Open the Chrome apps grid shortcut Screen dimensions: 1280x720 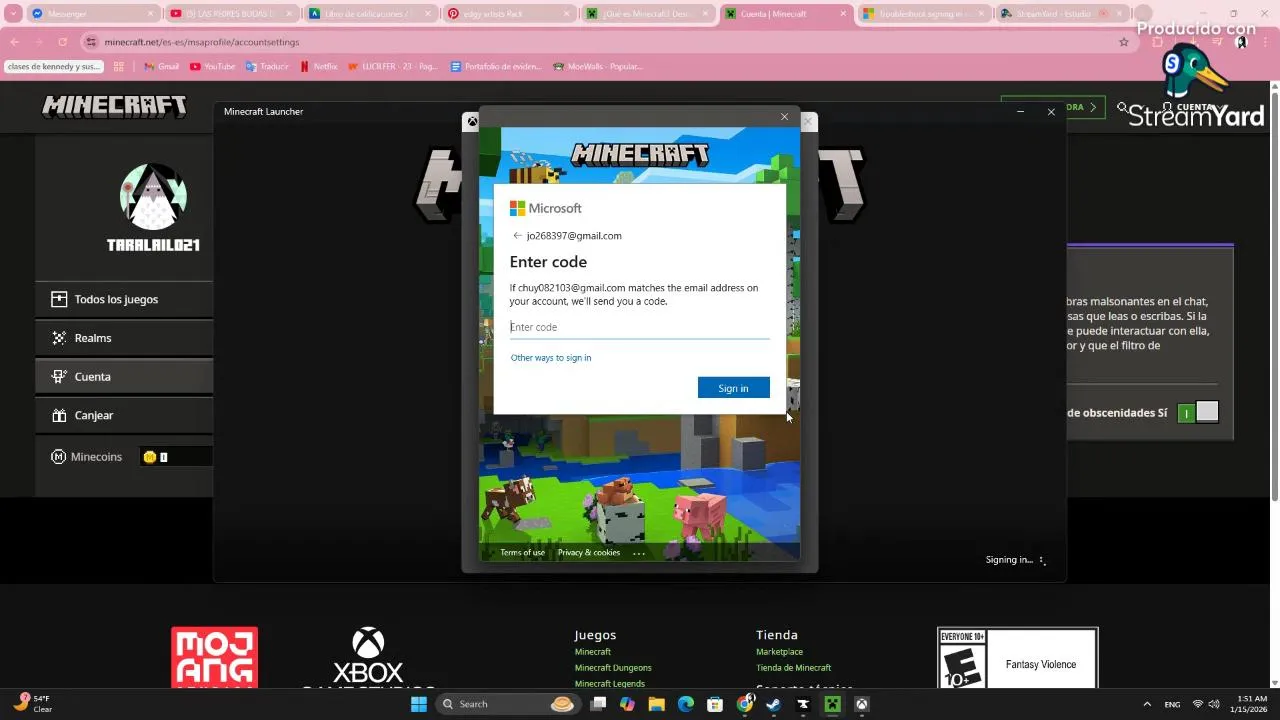(x=119, y=67)
